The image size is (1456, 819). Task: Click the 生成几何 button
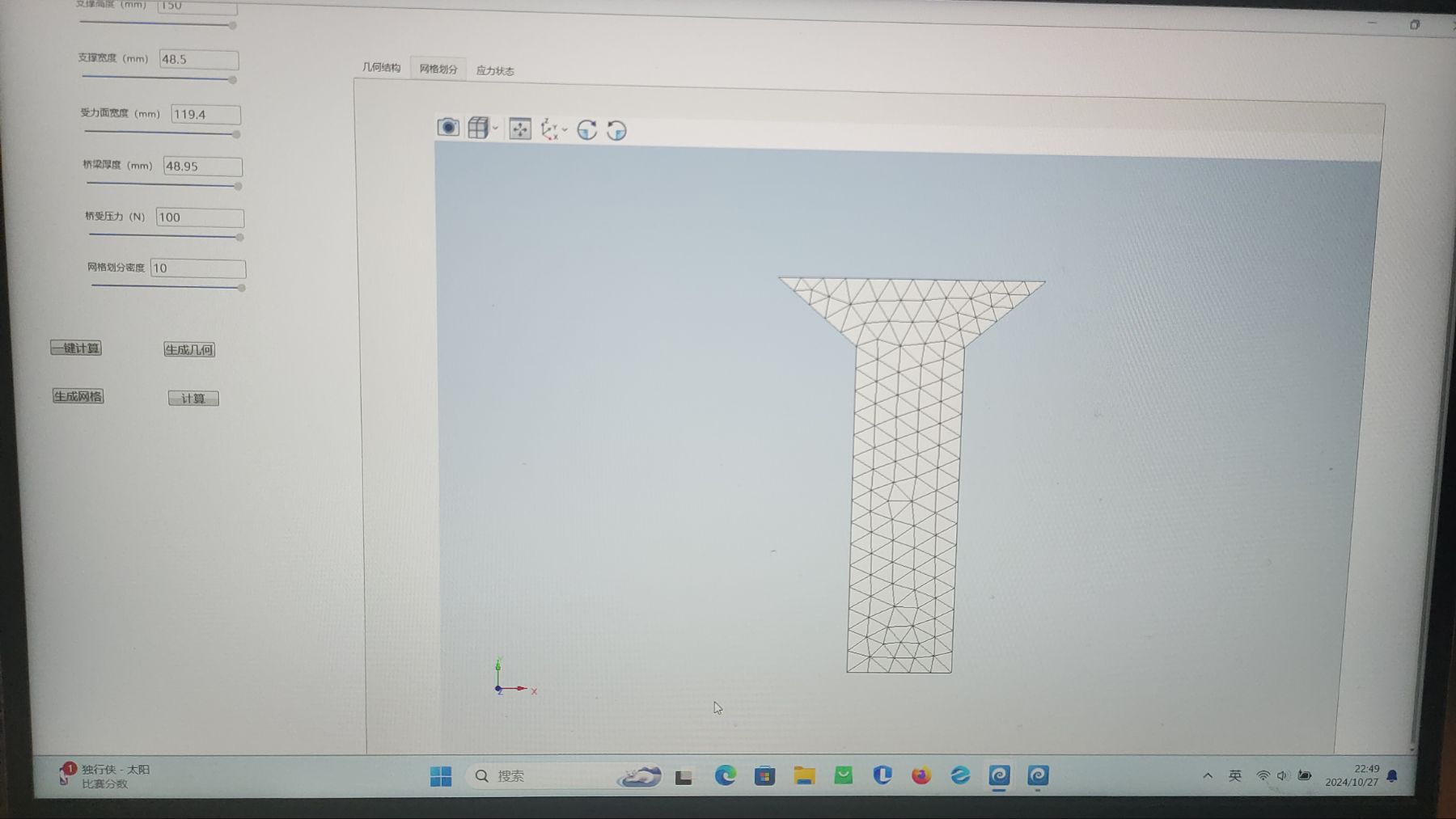tap(189, 349)
